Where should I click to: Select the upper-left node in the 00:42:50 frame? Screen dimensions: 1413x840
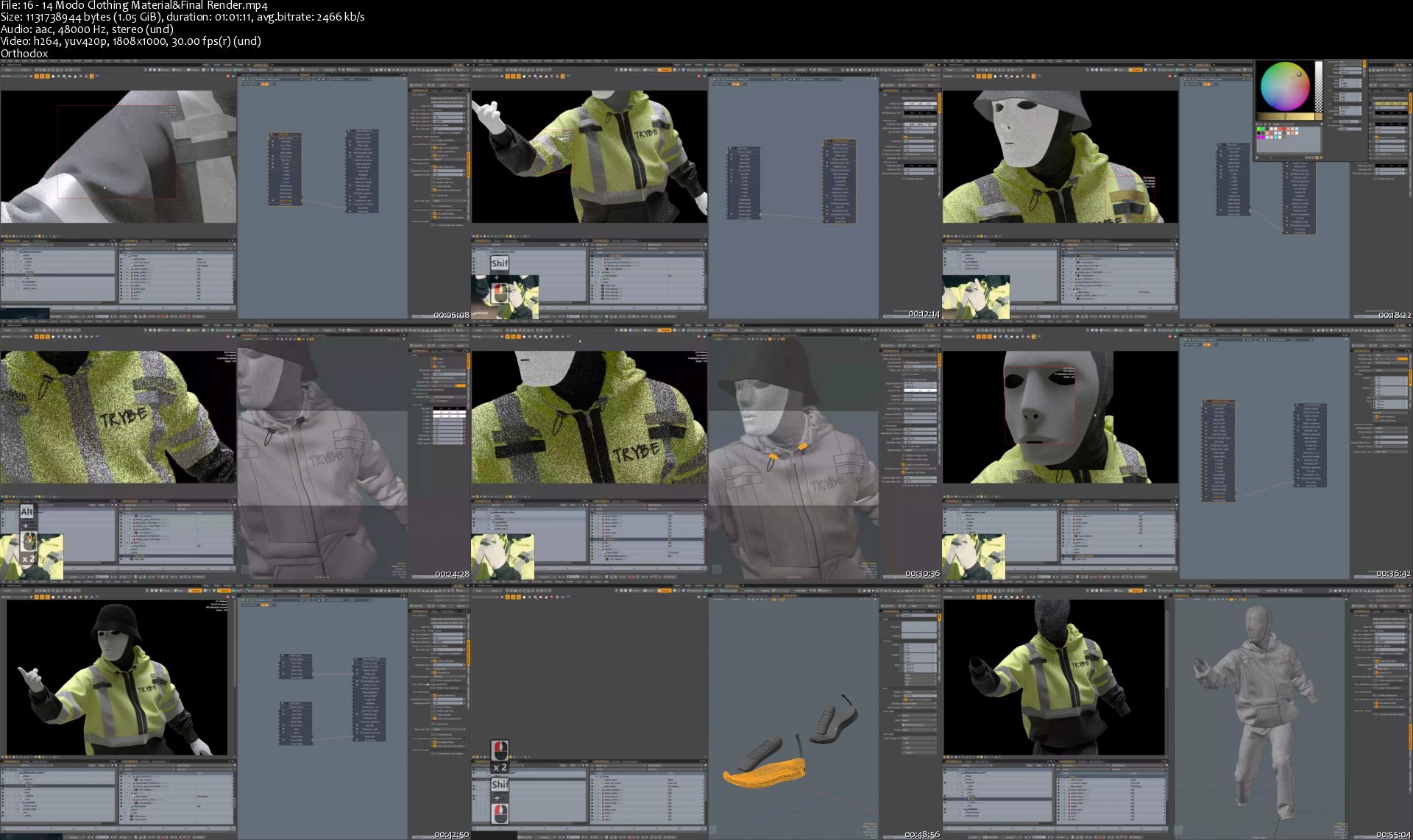295,666
